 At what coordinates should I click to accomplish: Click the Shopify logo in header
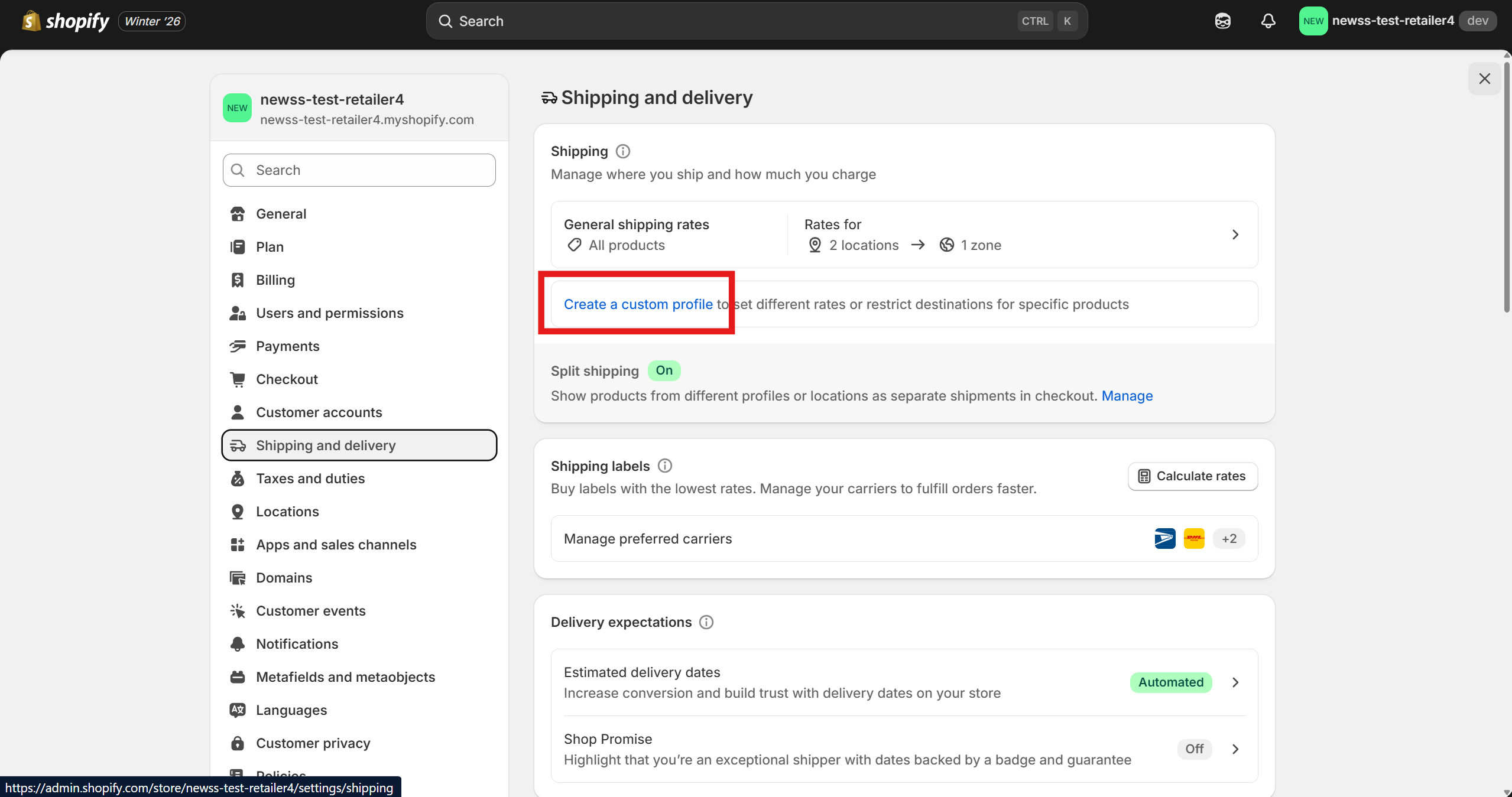(65, 21)
